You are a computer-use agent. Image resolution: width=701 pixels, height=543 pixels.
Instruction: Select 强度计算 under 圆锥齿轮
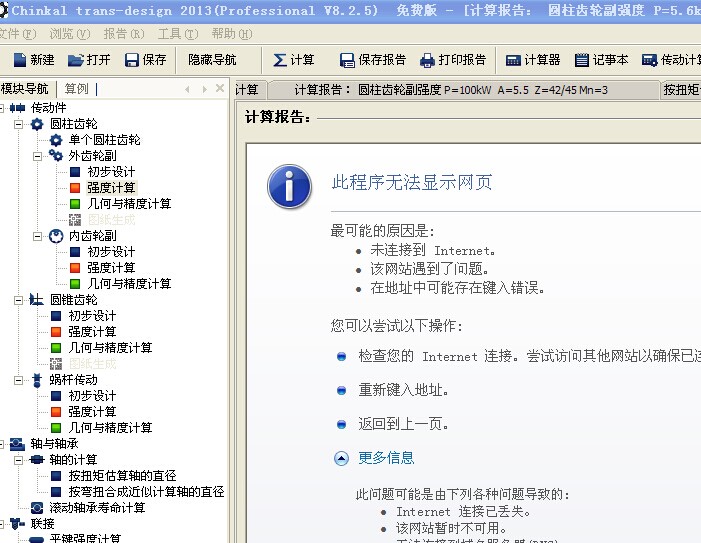point(92,332)
